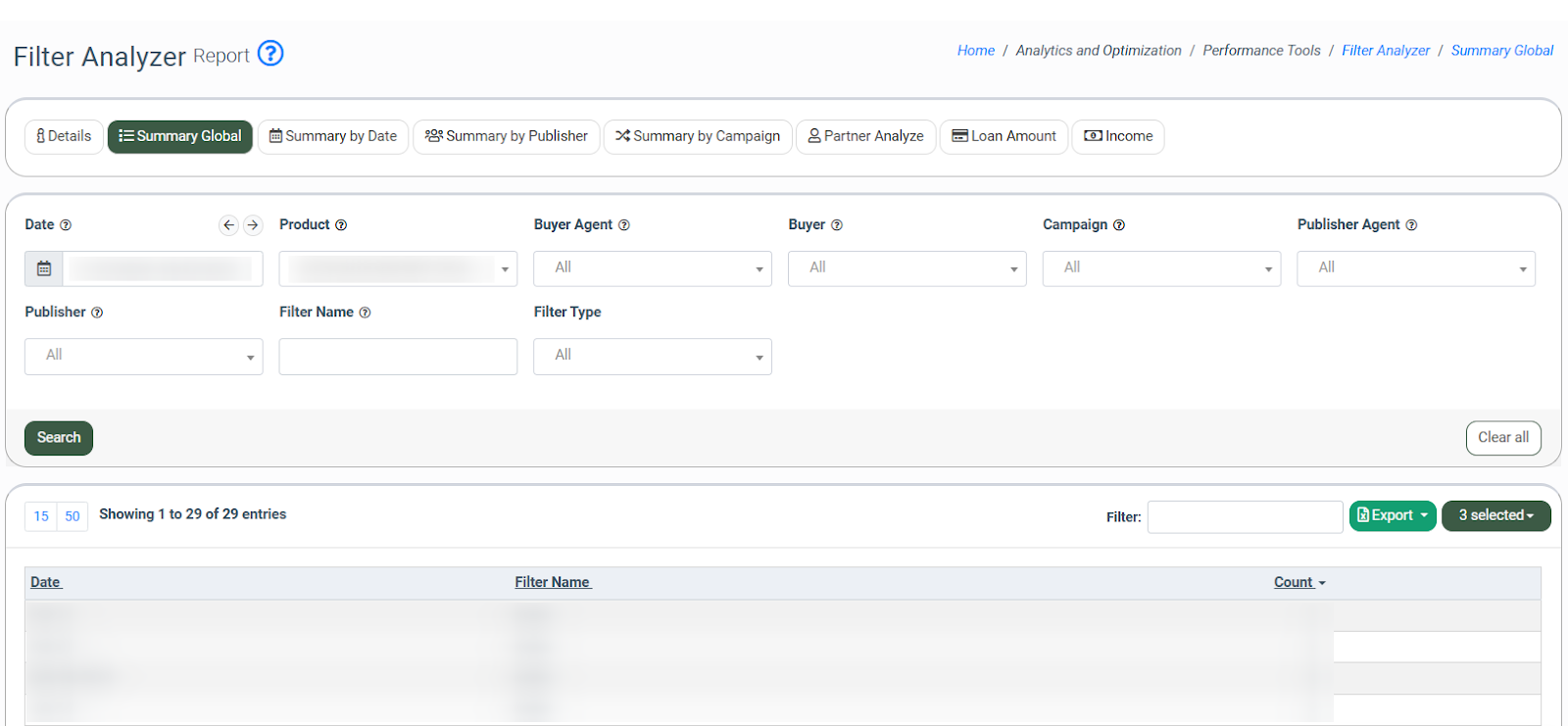This screenshot has width=1568, height=726.
Task: Click the help icon next to Product
Action: tap(341, 225)
